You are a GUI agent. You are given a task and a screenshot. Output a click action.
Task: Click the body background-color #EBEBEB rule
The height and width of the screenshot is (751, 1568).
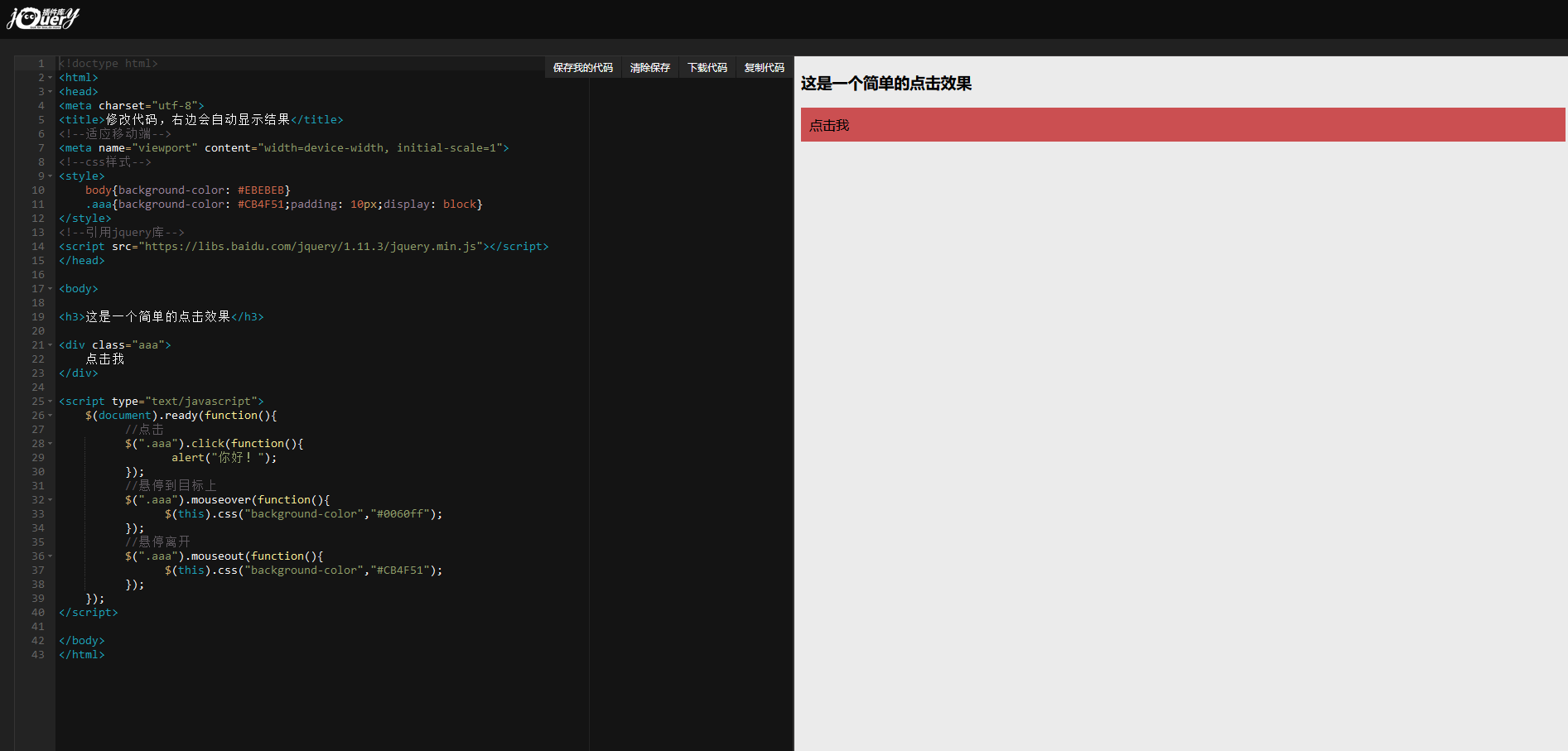pos(188,190)
